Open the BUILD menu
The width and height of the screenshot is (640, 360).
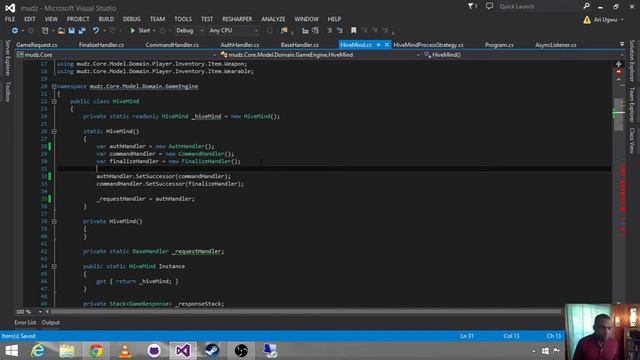106,19
